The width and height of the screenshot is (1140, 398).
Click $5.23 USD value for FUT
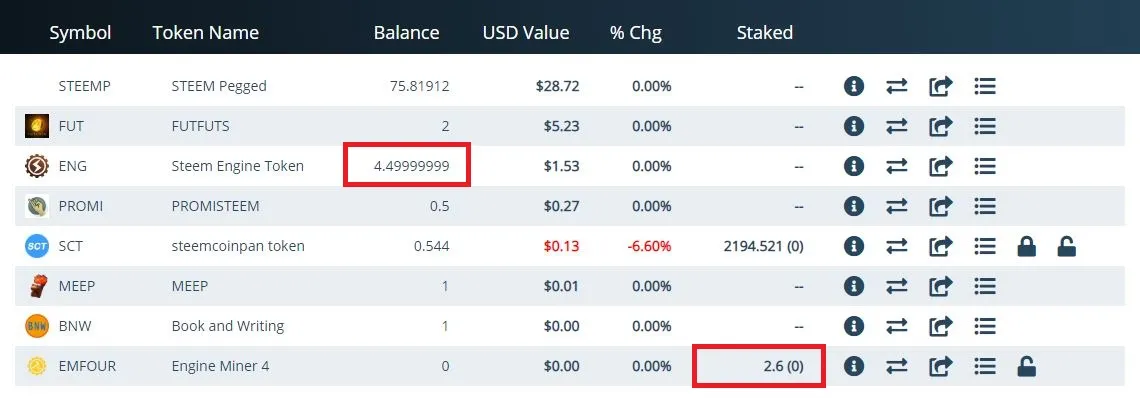tap(561, 126)
